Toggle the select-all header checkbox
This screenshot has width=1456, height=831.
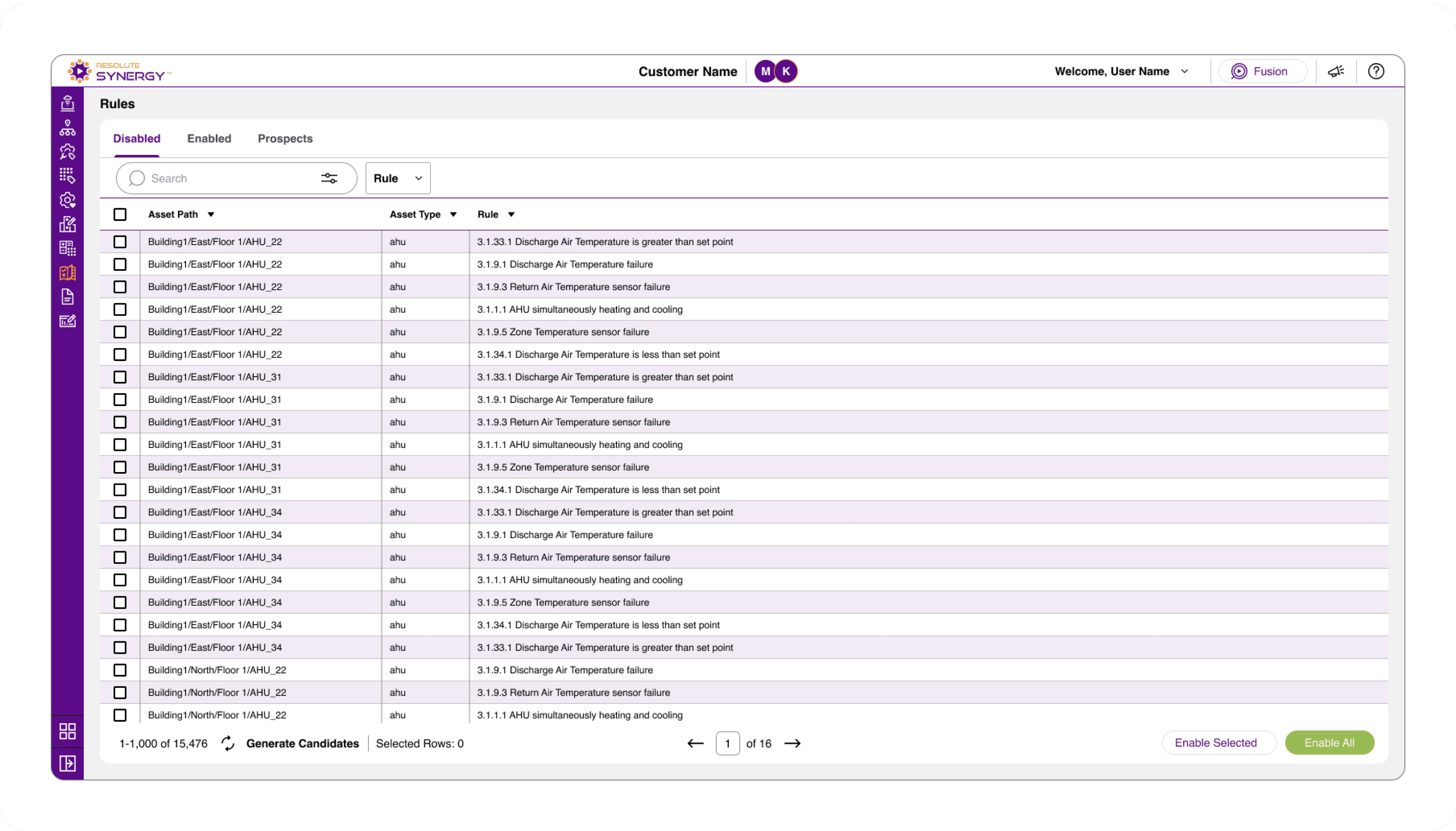pos(120,215)
